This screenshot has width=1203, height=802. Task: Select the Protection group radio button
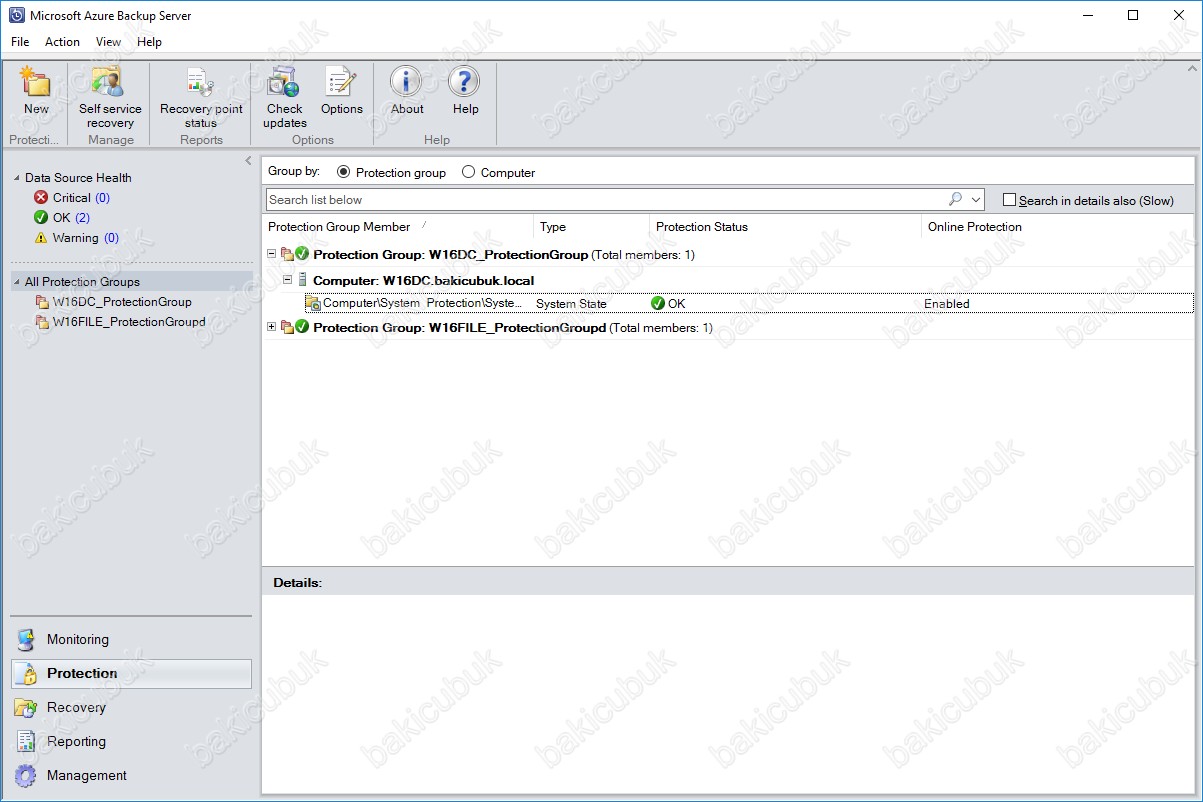(x=343, y=172)
